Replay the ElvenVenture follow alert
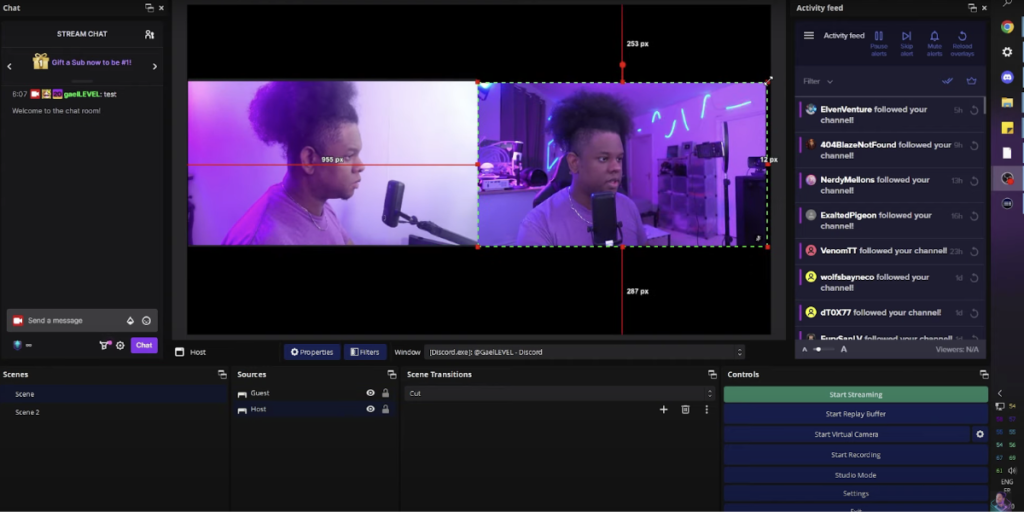 [x=974, y=110]
